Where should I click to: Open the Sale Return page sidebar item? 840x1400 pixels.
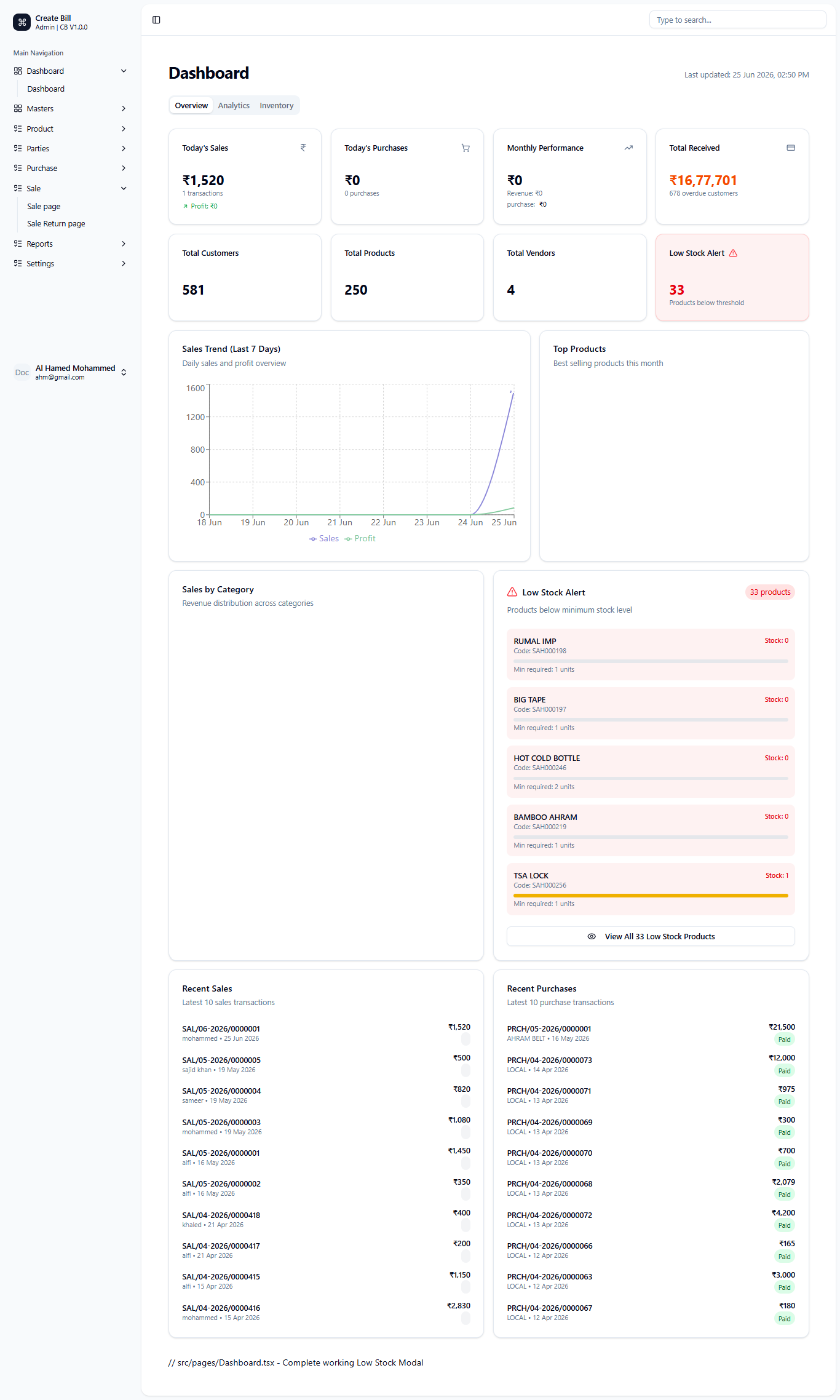click(x=56, y=223)
